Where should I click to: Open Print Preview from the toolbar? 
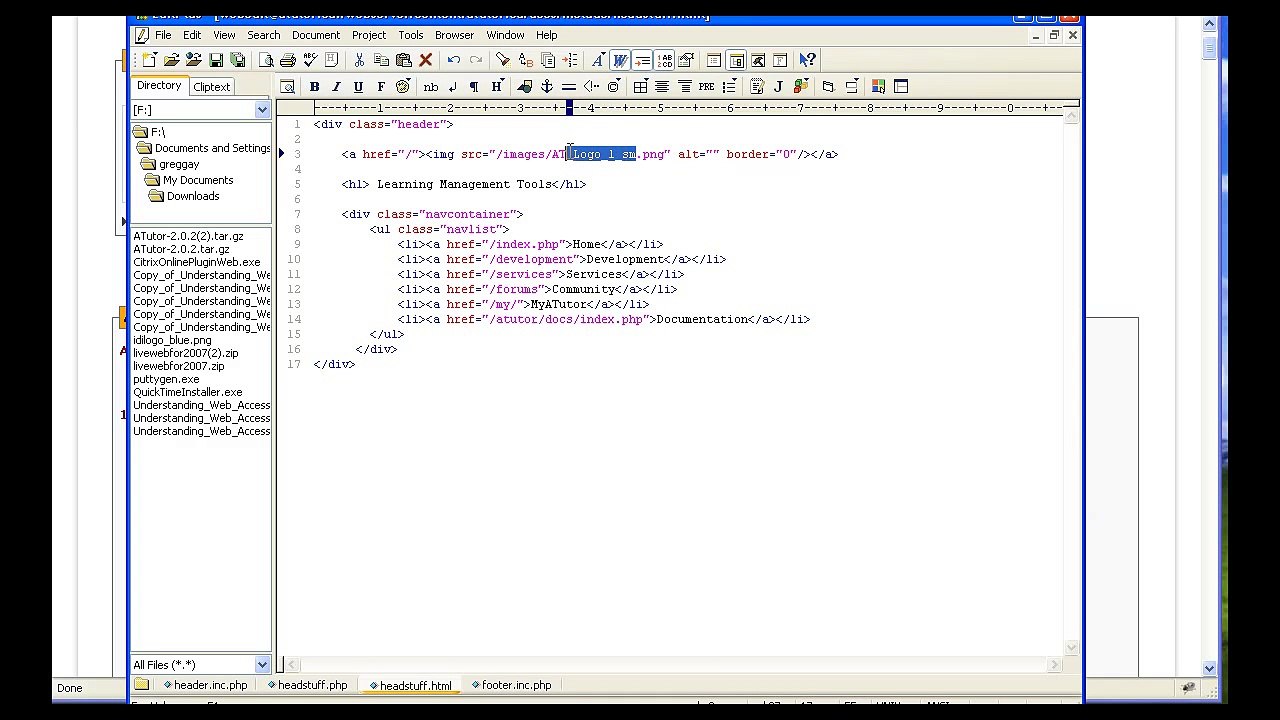pos(266,60)
